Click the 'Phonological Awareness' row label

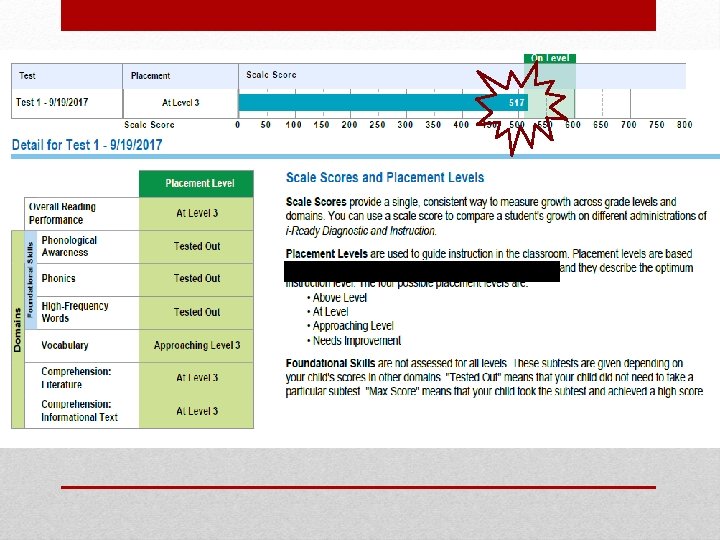click(69, 246)
